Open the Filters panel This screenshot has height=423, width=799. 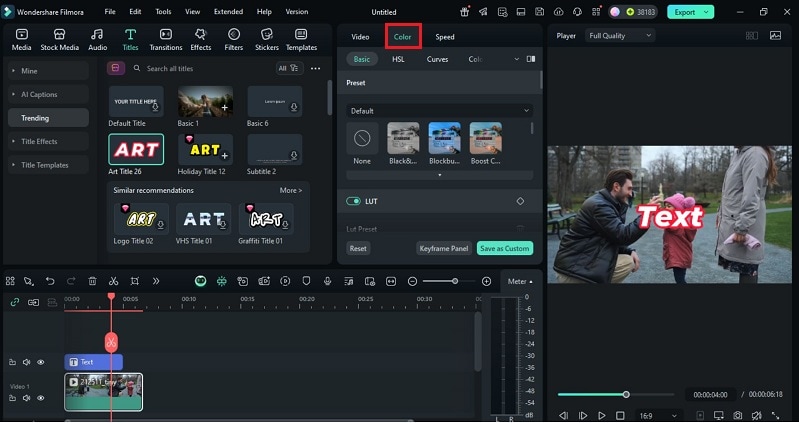233,40
